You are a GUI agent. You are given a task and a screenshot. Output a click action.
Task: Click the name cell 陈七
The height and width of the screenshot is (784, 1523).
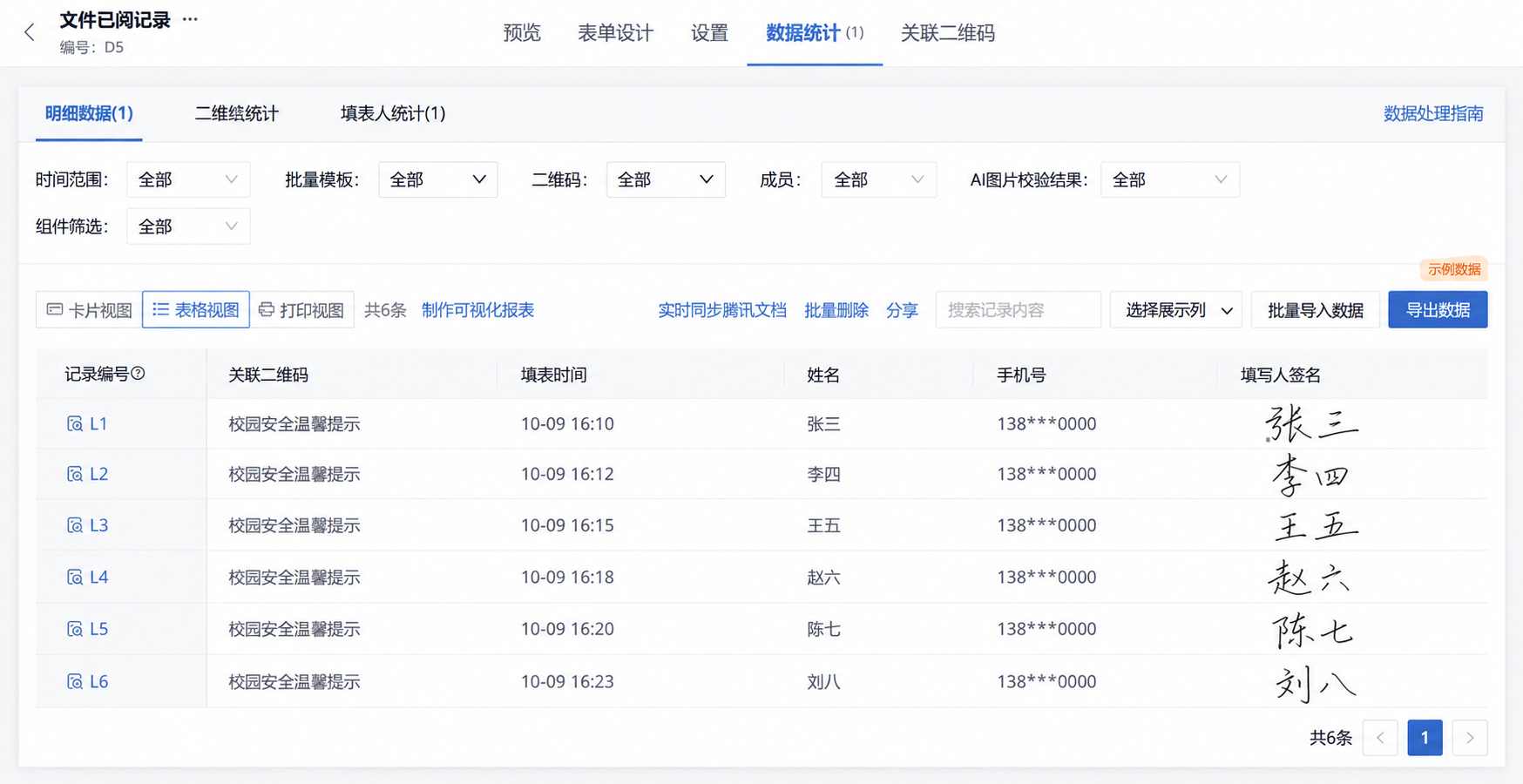tap(823, 629)
